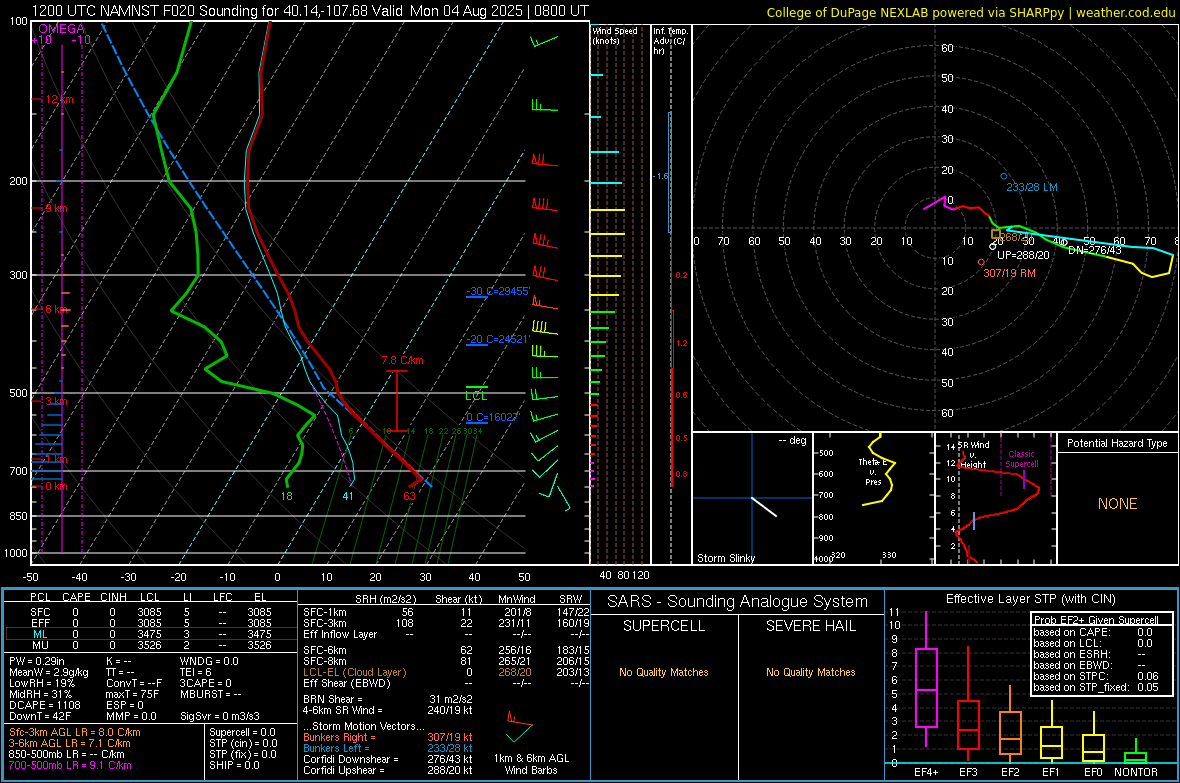1180x783 pixels.
Task: Click the surface temperature value '63'
Action: coord(409,496)
